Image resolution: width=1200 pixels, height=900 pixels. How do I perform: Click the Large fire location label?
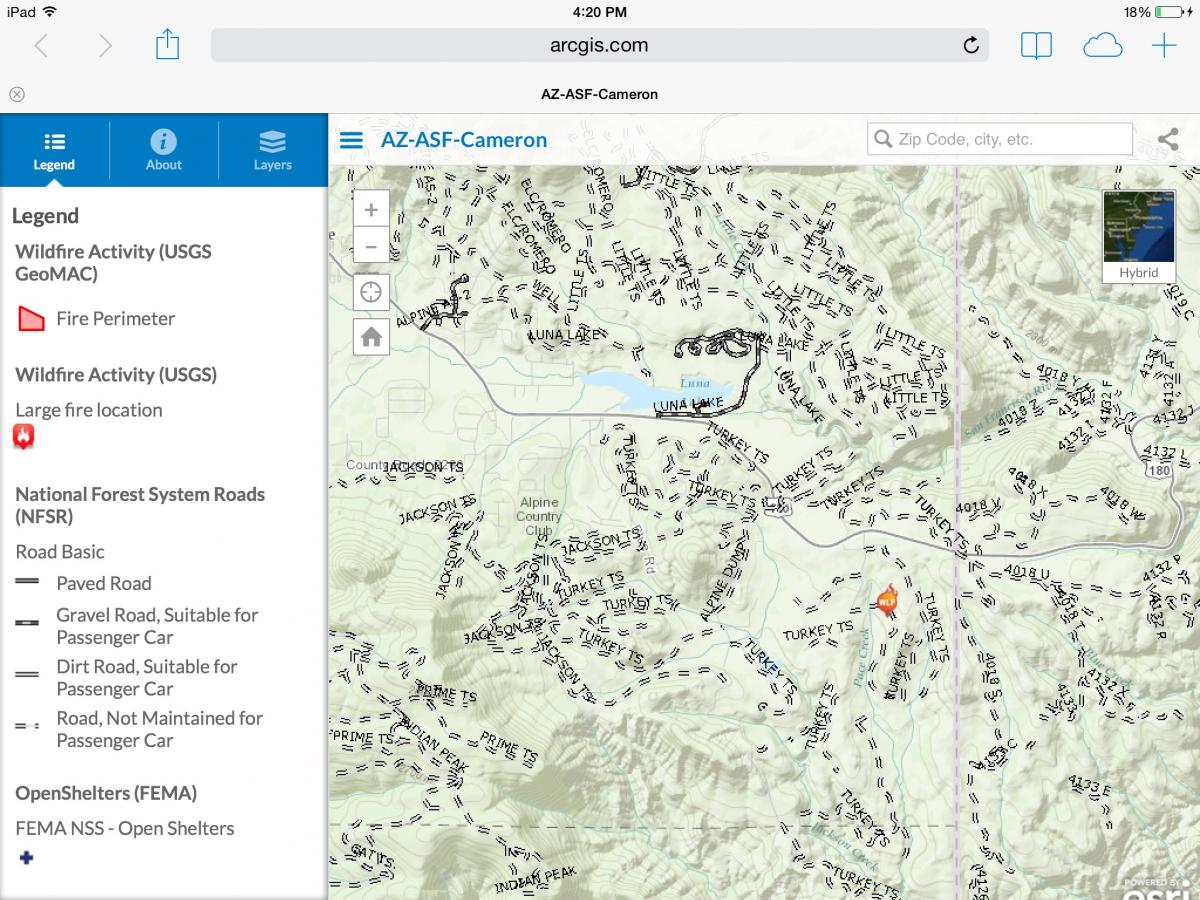click(x=89, y=410)
